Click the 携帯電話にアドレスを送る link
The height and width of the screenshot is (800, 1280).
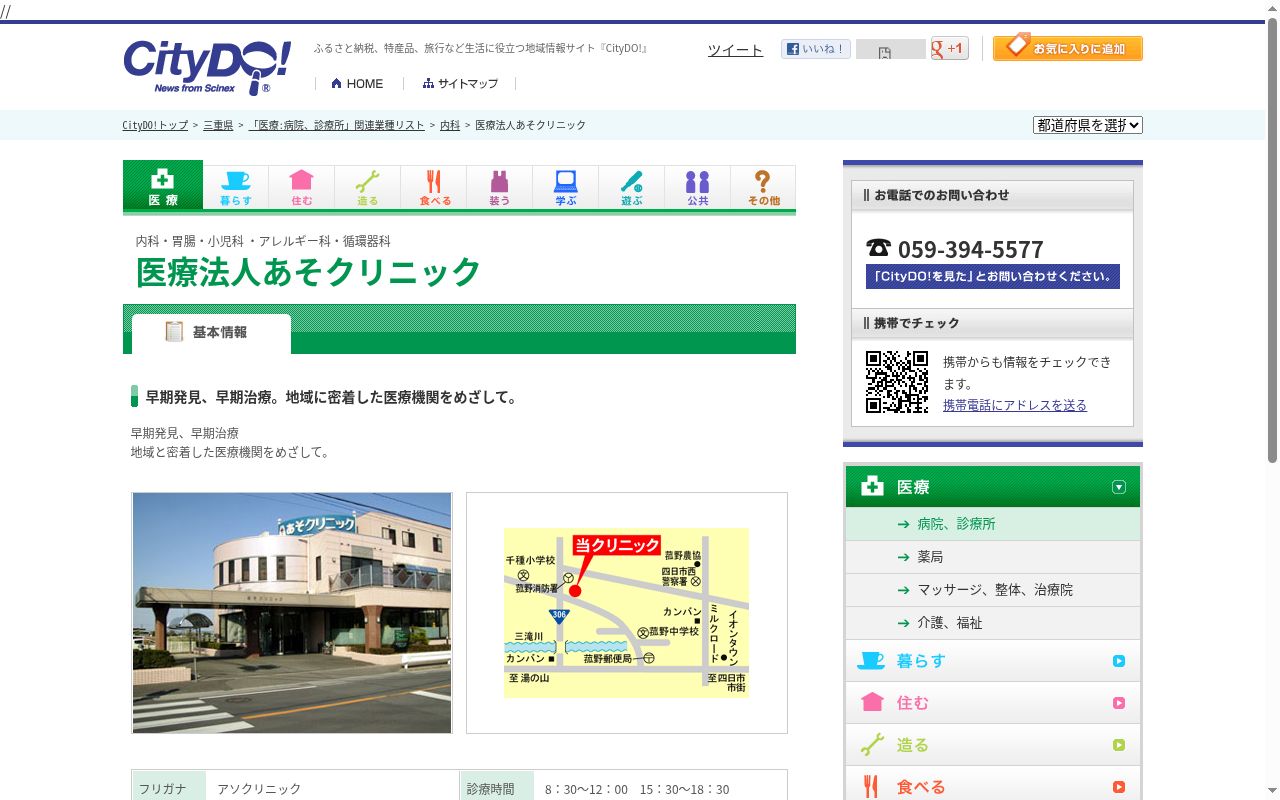coord(1015,405)
